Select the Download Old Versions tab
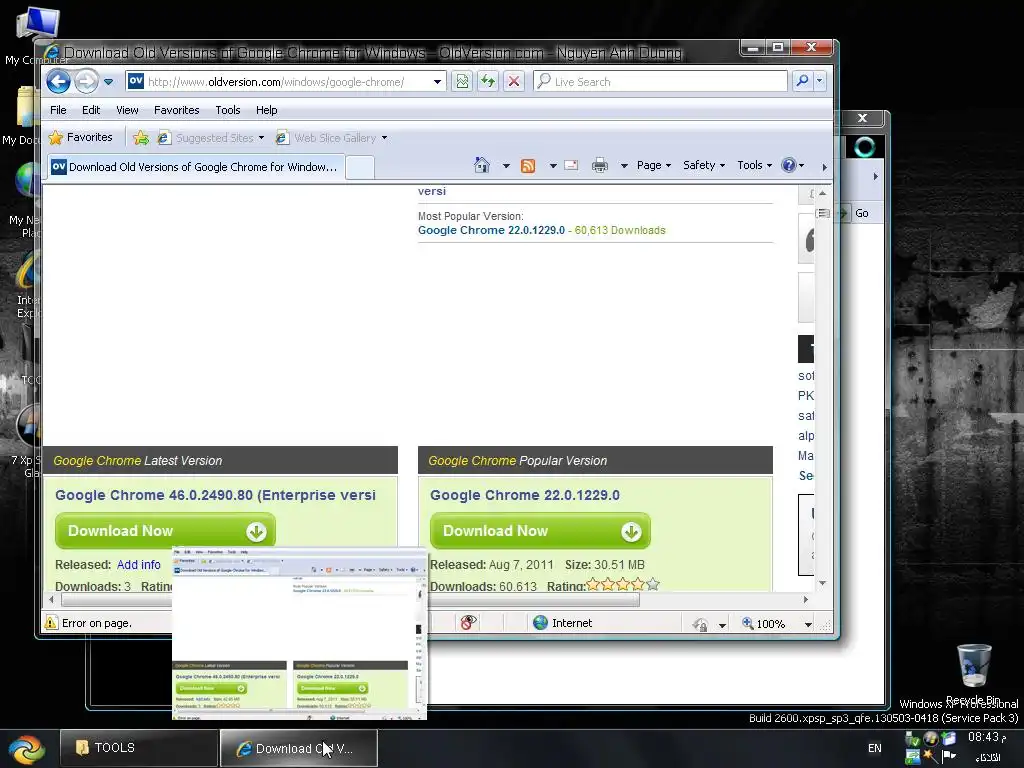Image resolution: width=1024 pixels, height=768 pixels. pyautogui.click(x=195, y=167)
